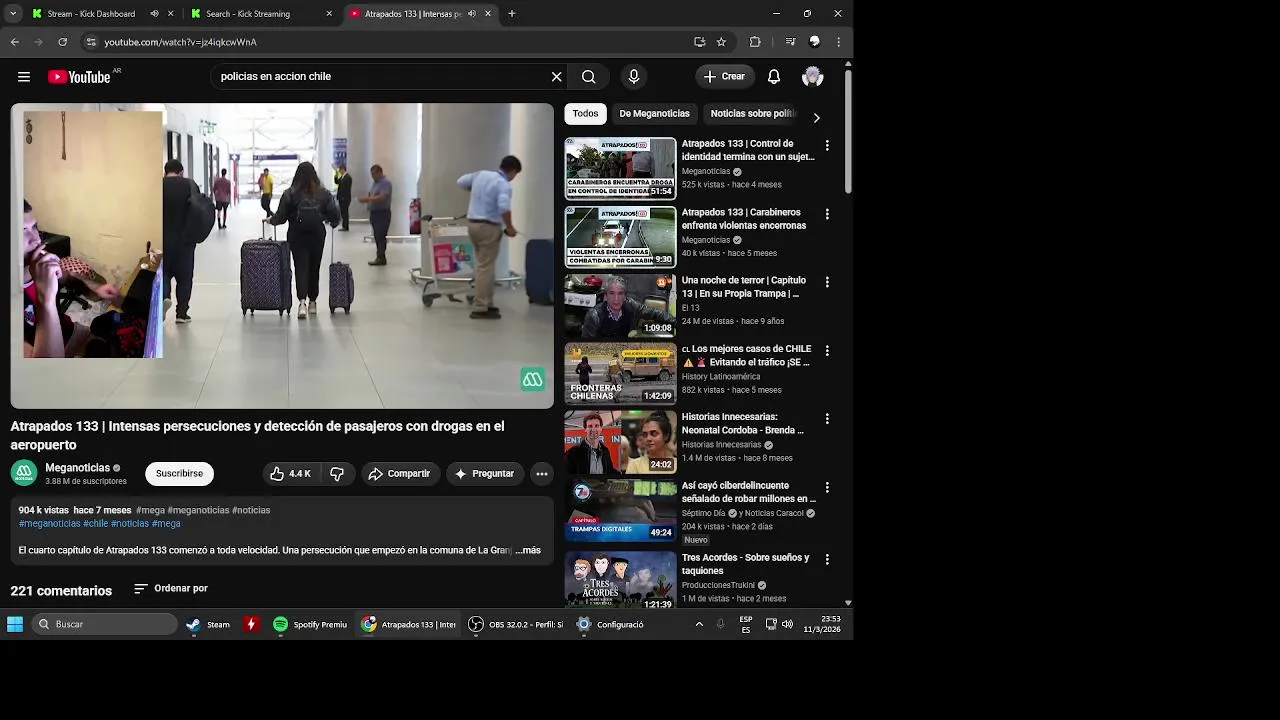Start voice search with the microphone

(x=633, y=77)
